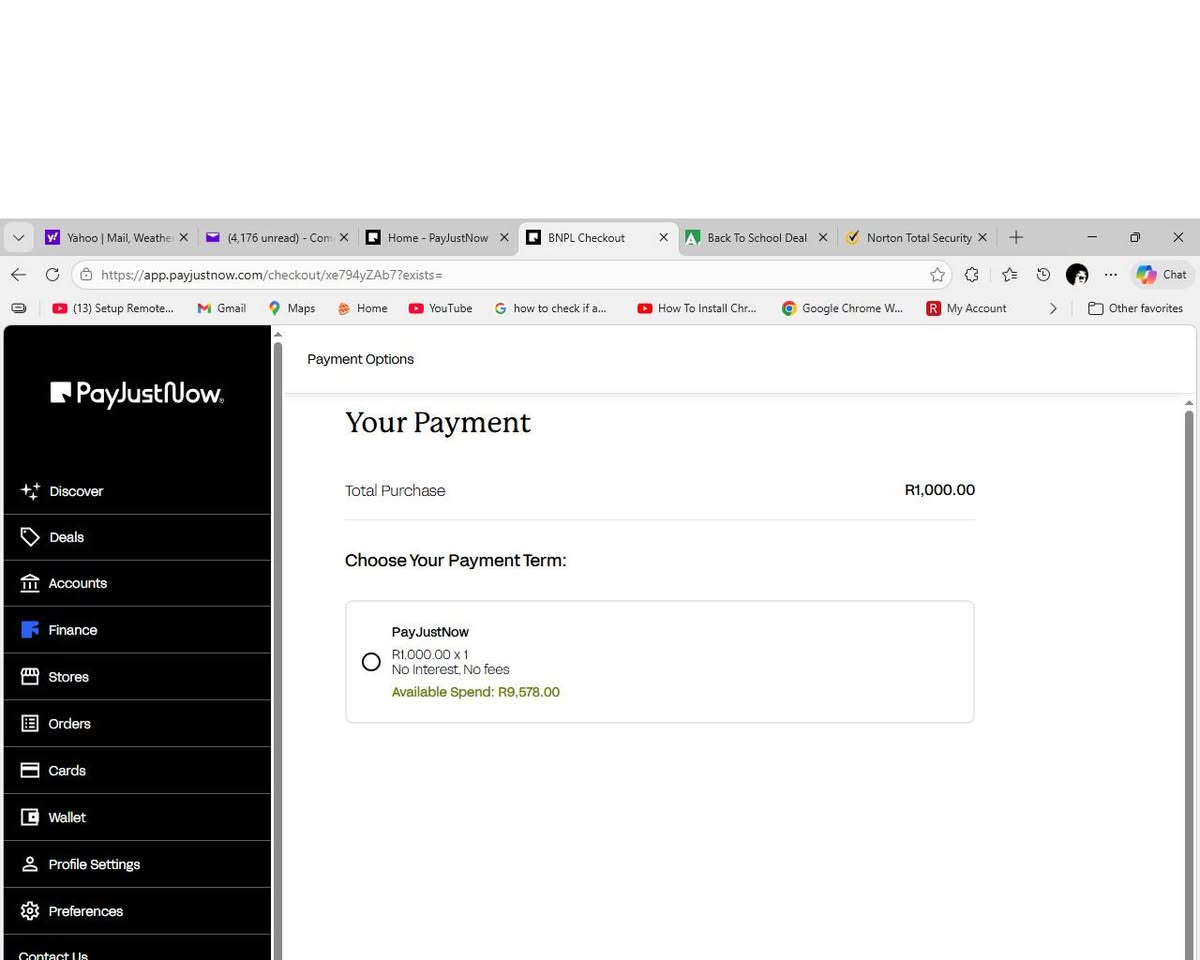This screenshot has width=1200, height=960.
Task: Open Stores from the sidebar
Action: (137, 677)
